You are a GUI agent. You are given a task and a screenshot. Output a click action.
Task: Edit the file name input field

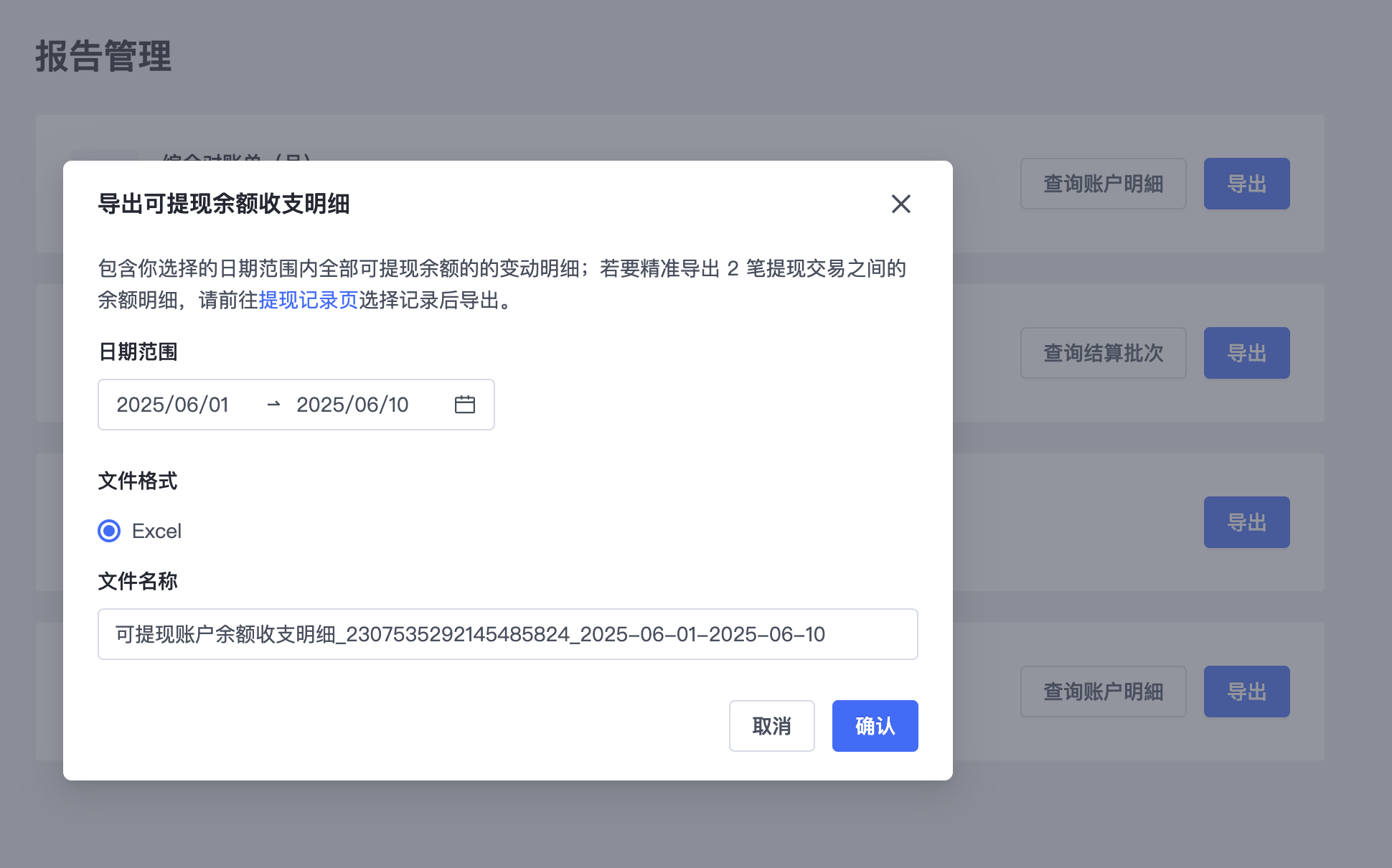pyautogui.click(x=508, y=634)
